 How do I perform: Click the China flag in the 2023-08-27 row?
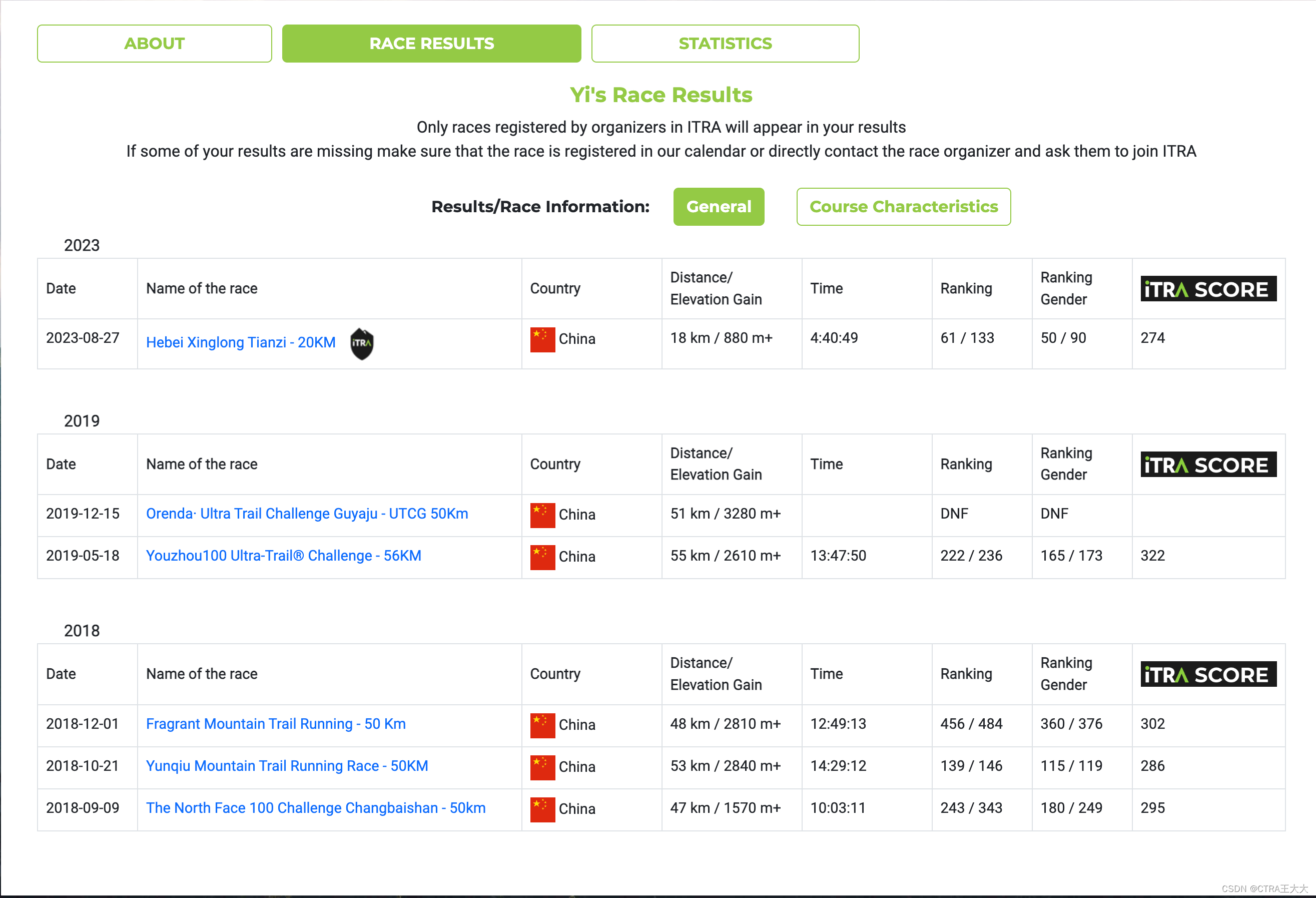542,339
